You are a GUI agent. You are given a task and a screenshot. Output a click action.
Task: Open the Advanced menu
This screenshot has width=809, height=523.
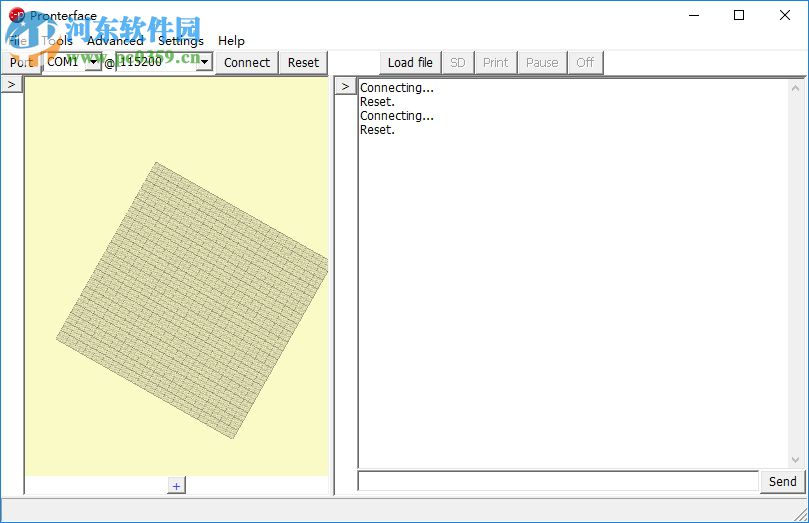click(x=115, y=41)
